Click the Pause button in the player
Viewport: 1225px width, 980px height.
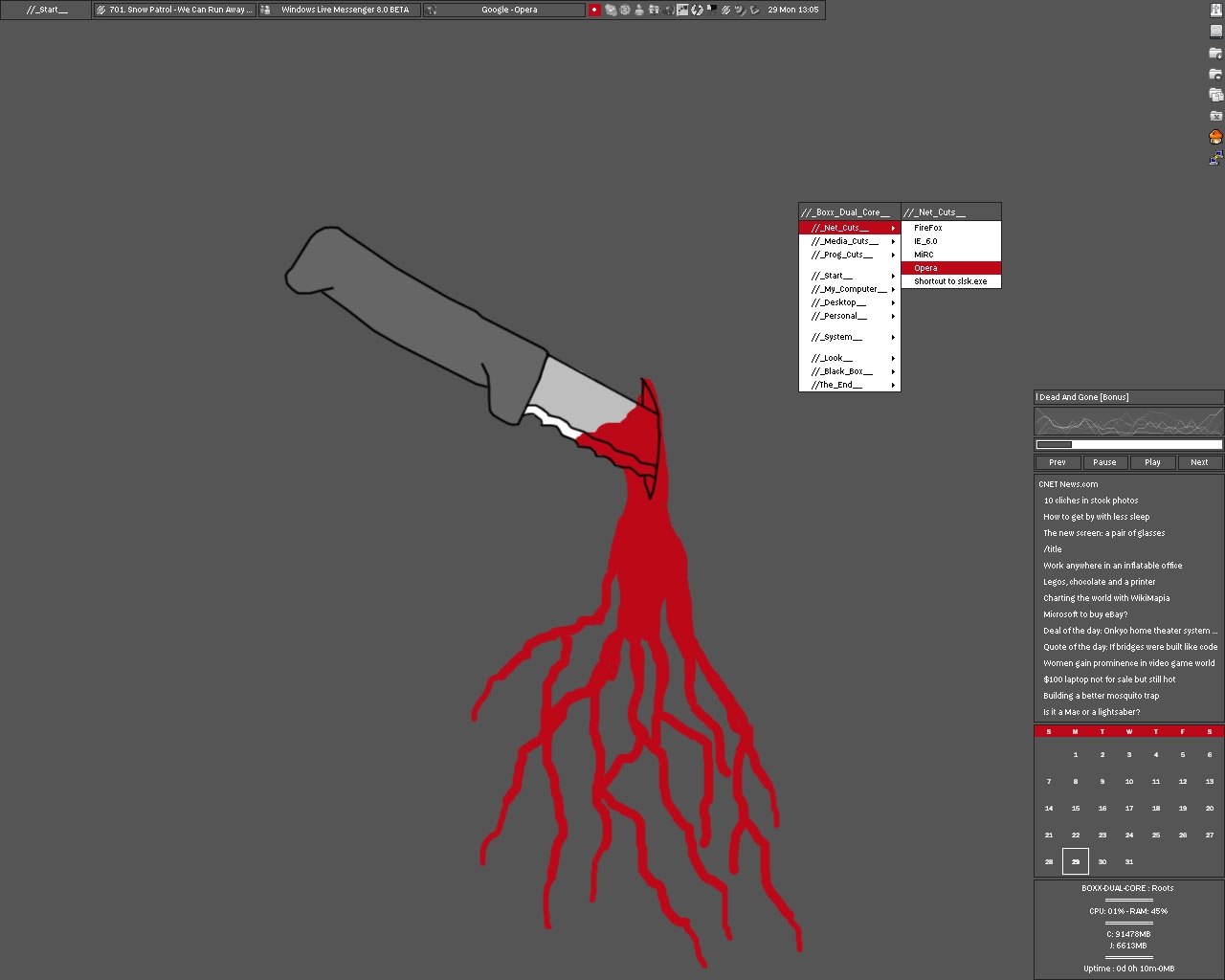[1104, 462]
